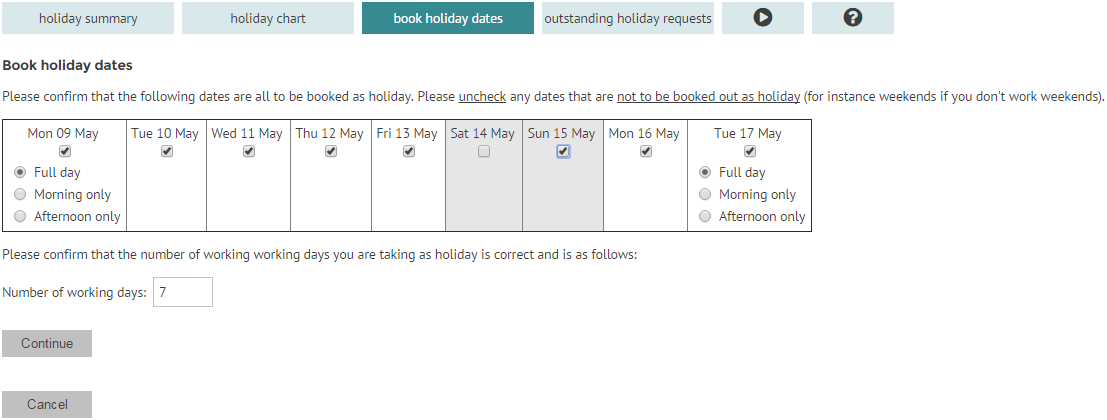Go to outstanding holiday requests tab
The width and height of the screenshot is (1107, 420).
pos(628,18)
